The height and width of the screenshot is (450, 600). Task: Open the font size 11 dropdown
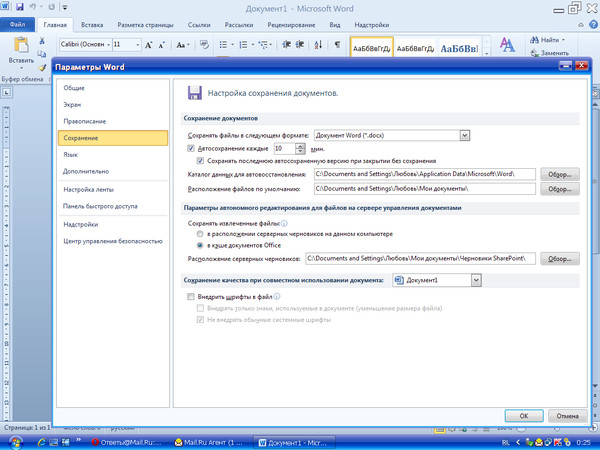pos(137,45)
